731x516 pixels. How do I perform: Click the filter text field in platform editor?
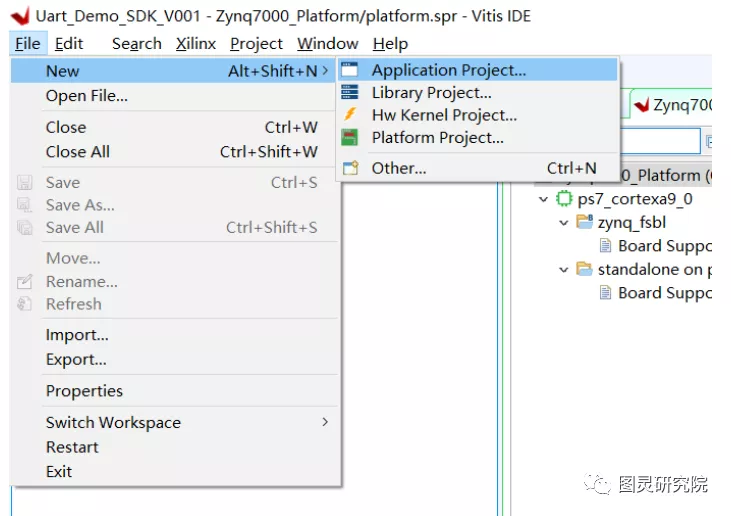coord(660,141)
